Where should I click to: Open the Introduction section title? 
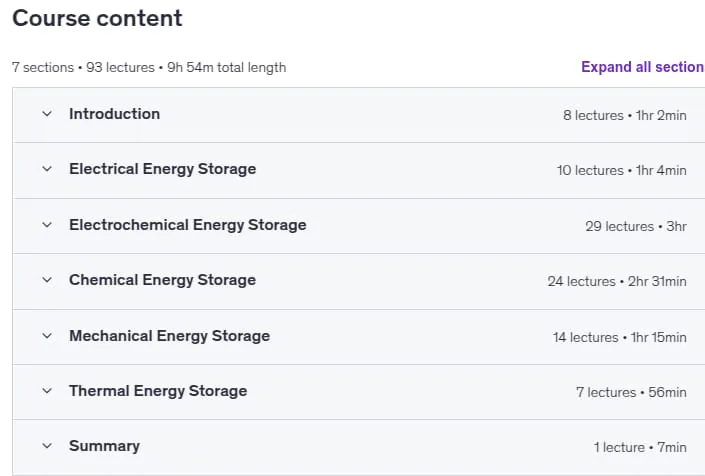point(115,114)
